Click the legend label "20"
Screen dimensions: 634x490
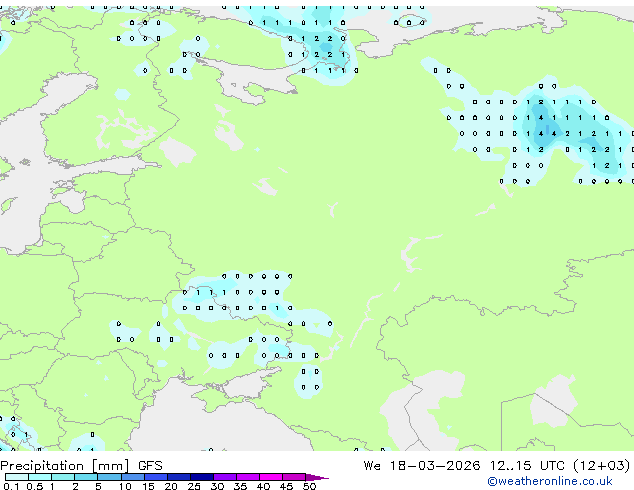click(x=171, y=486)
